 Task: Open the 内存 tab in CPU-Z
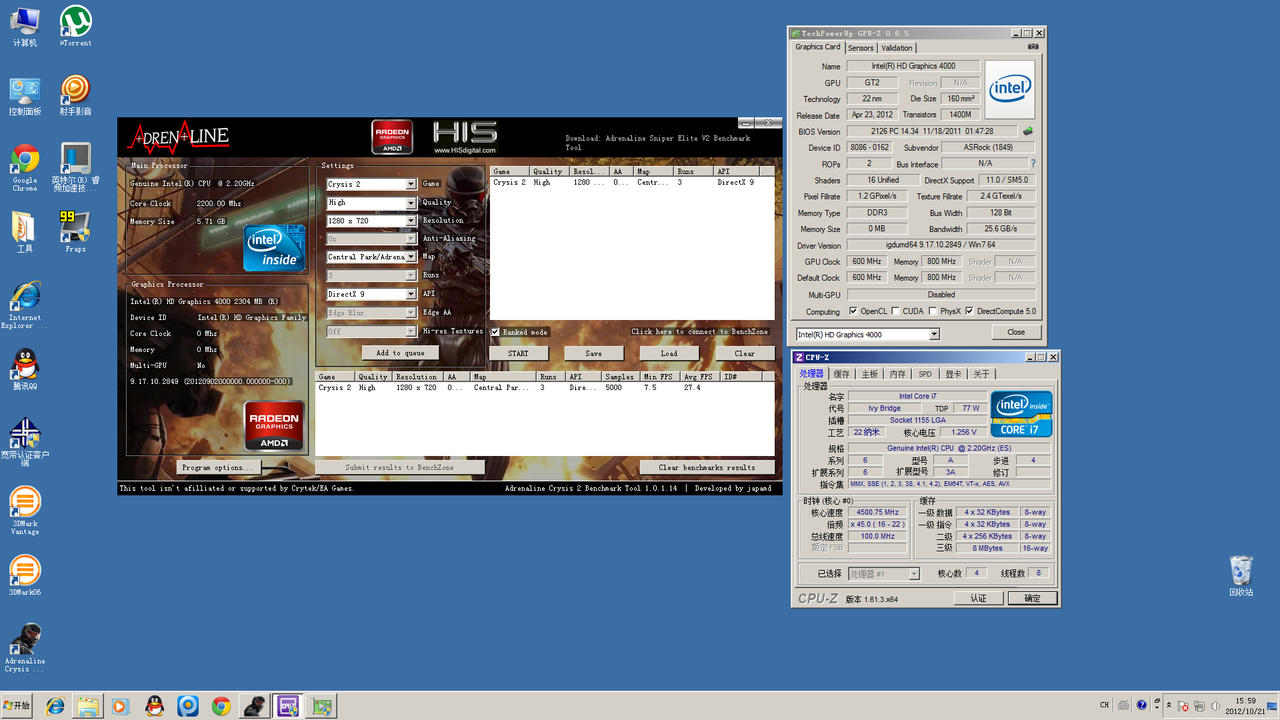coord(897,374)
